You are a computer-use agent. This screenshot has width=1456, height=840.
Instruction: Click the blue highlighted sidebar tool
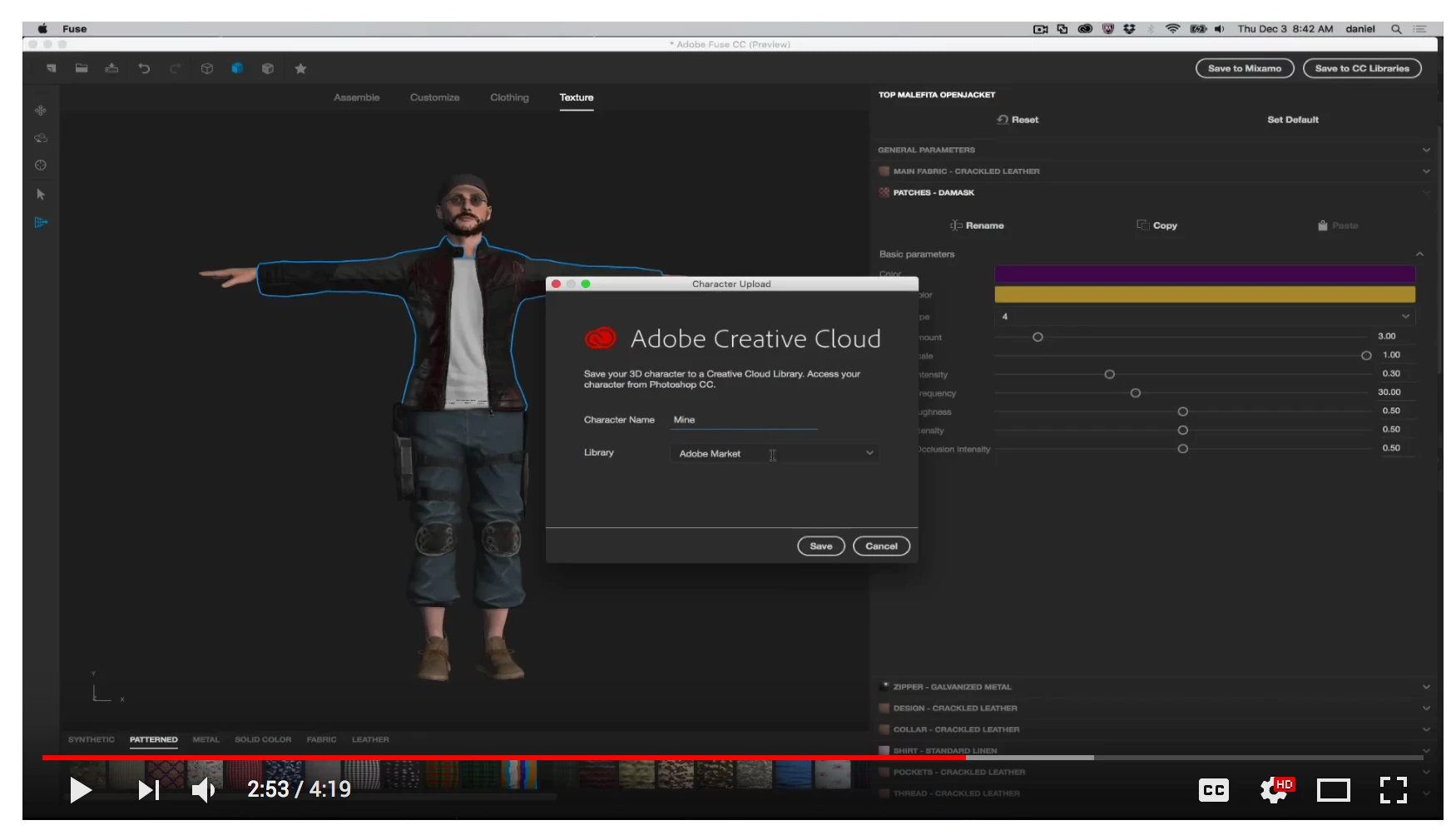(x=41, y=222)
